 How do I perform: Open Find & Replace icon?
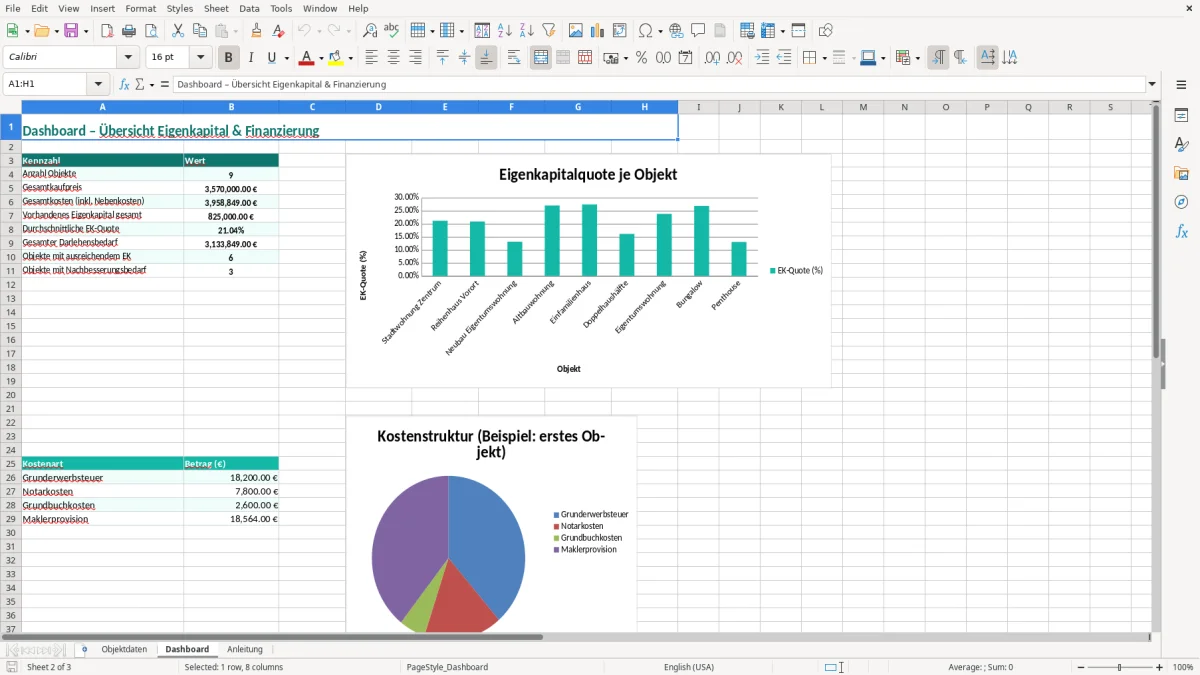pos(370,31)
